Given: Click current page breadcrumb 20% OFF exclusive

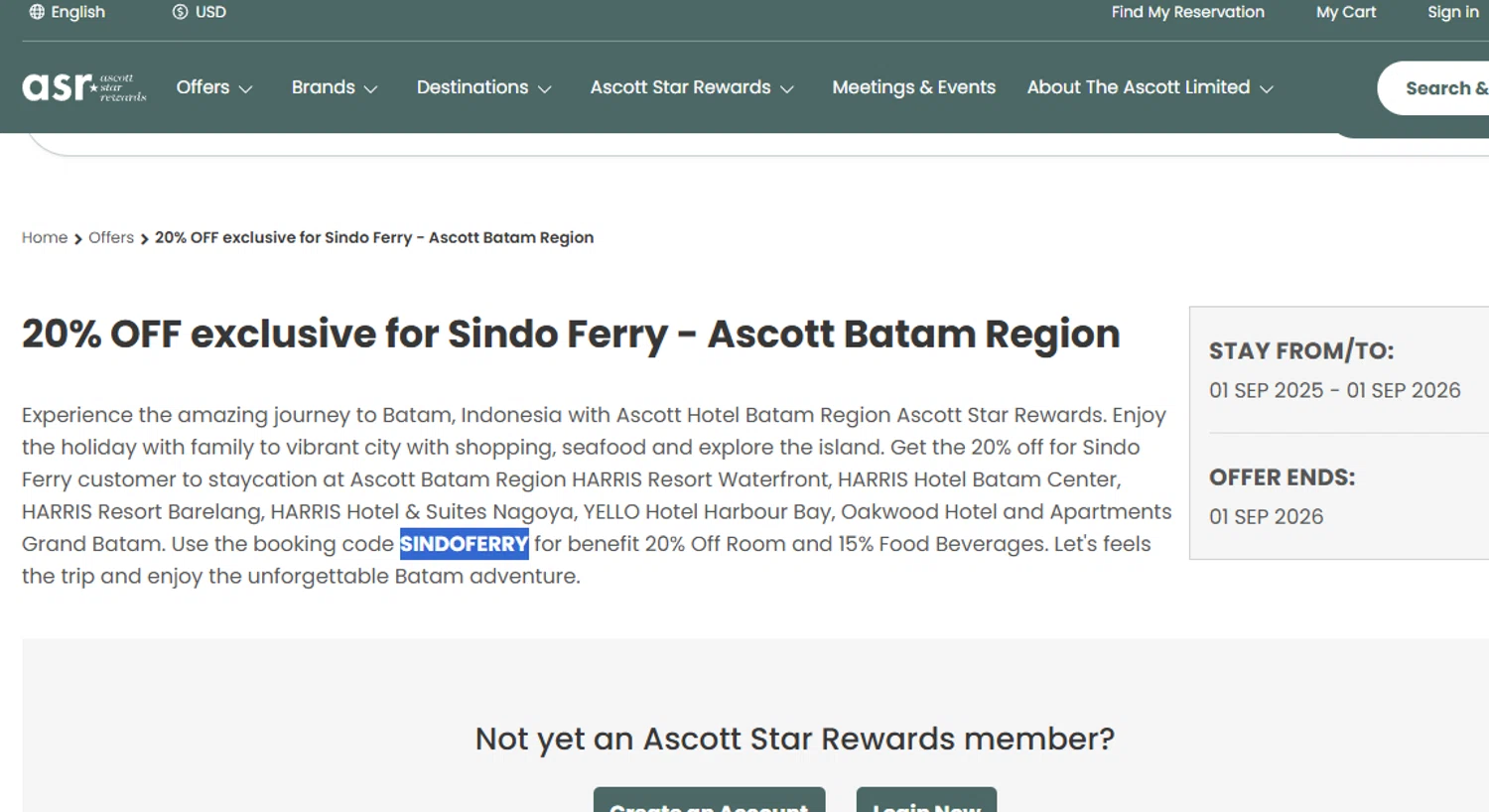Looking at the screenshot, I should [x=374, y=237].
